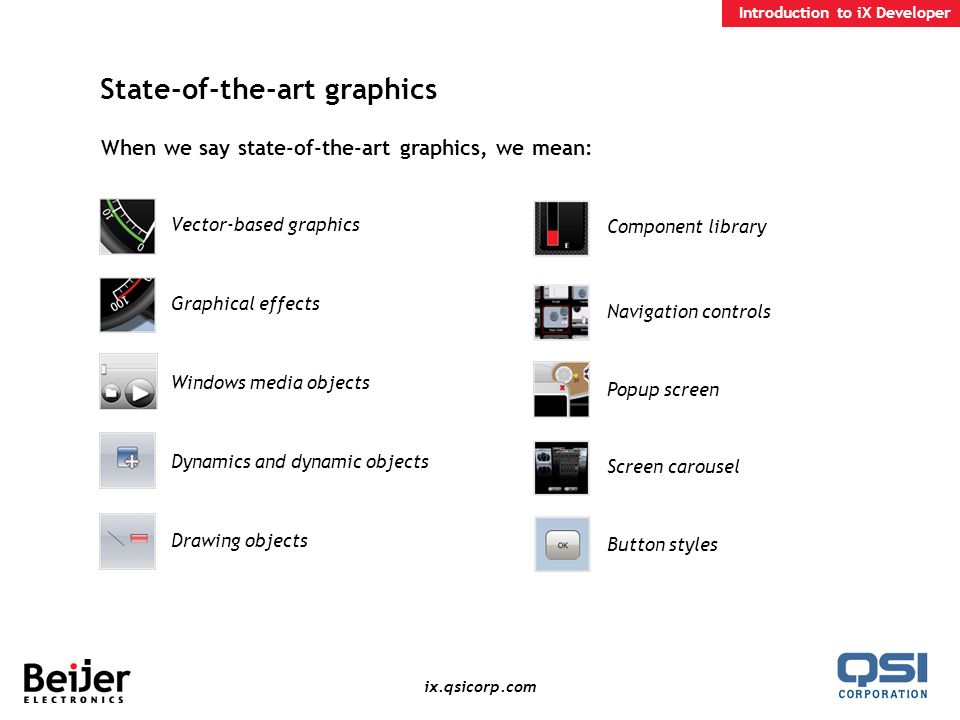Click the Introduction to iX Developer banner
Viewport: 960px width, 720px height.
click(841, 13)
